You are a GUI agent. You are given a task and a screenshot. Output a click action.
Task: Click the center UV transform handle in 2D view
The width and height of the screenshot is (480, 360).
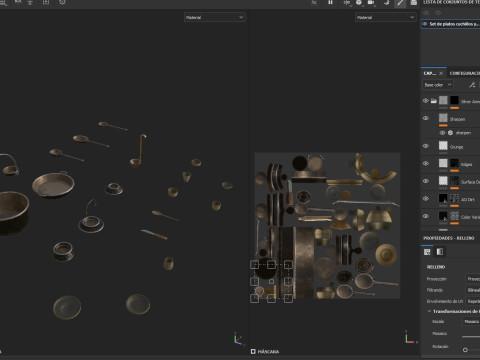[271, 282]
